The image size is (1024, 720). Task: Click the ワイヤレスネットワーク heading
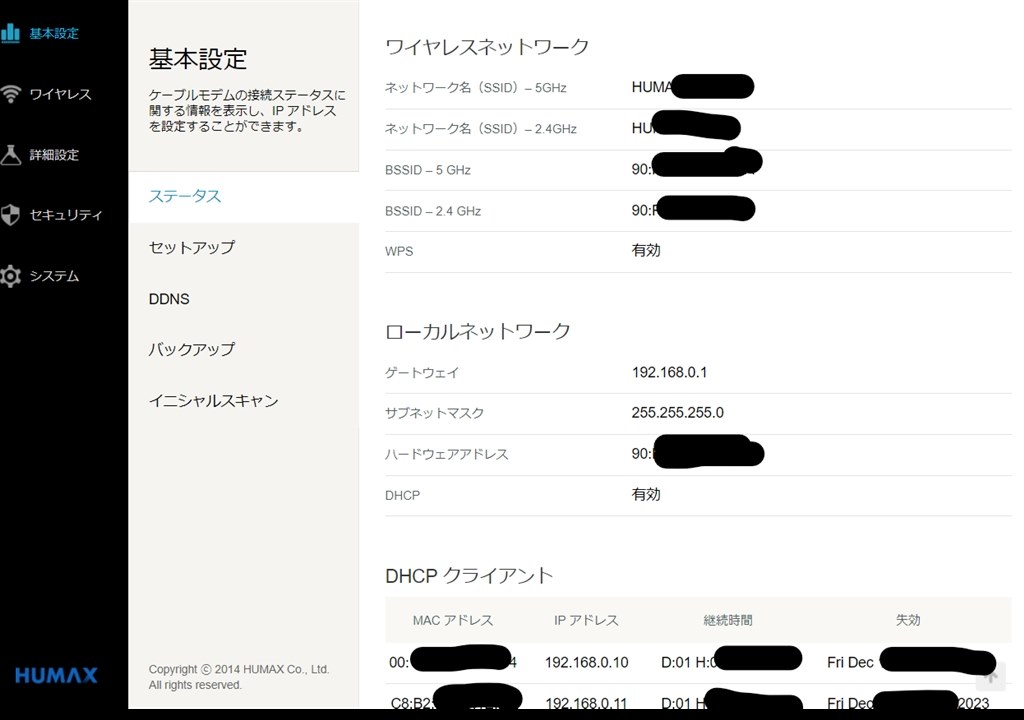pyautogui.click(x=487, y=47)
